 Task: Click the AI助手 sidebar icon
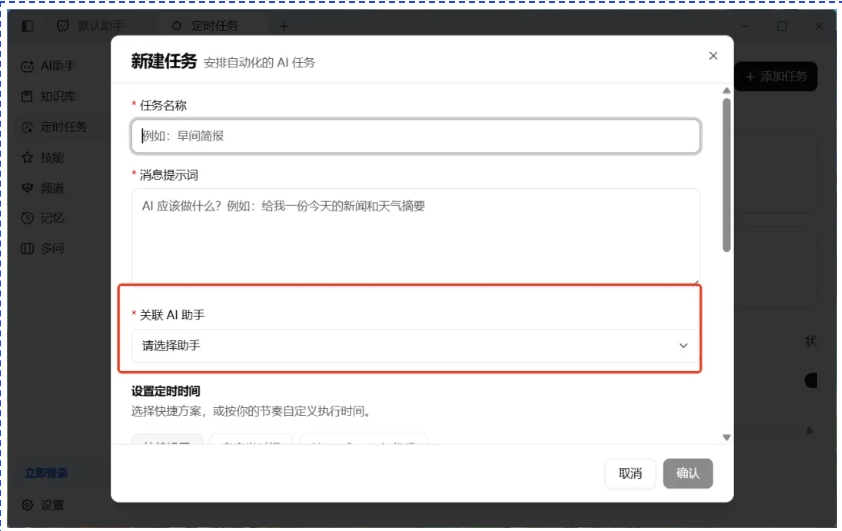(x=27, y=66)
